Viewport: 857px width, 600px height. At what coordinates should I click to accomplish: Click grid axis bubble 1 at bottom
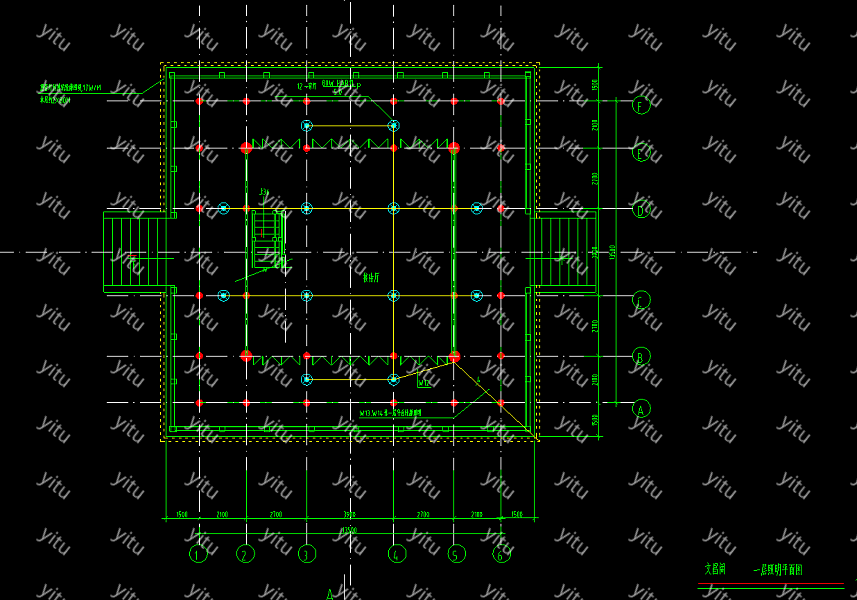pyautogui.click(x=198, y=553)
